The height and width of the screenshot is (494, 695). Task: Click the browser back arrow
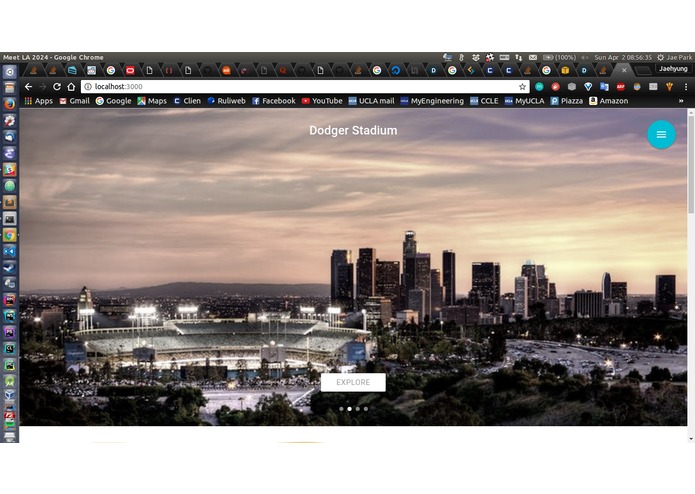tap(28, 86)
